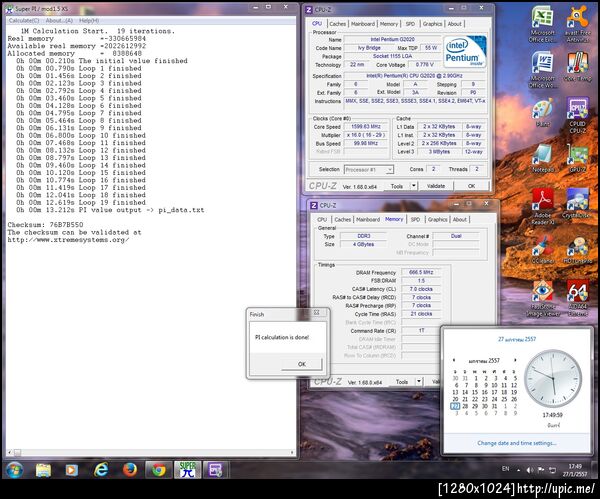This screenshot has width=600, height=499.
Task: Open the Paint desktop shortcut
Action: (x=543, y=112)
